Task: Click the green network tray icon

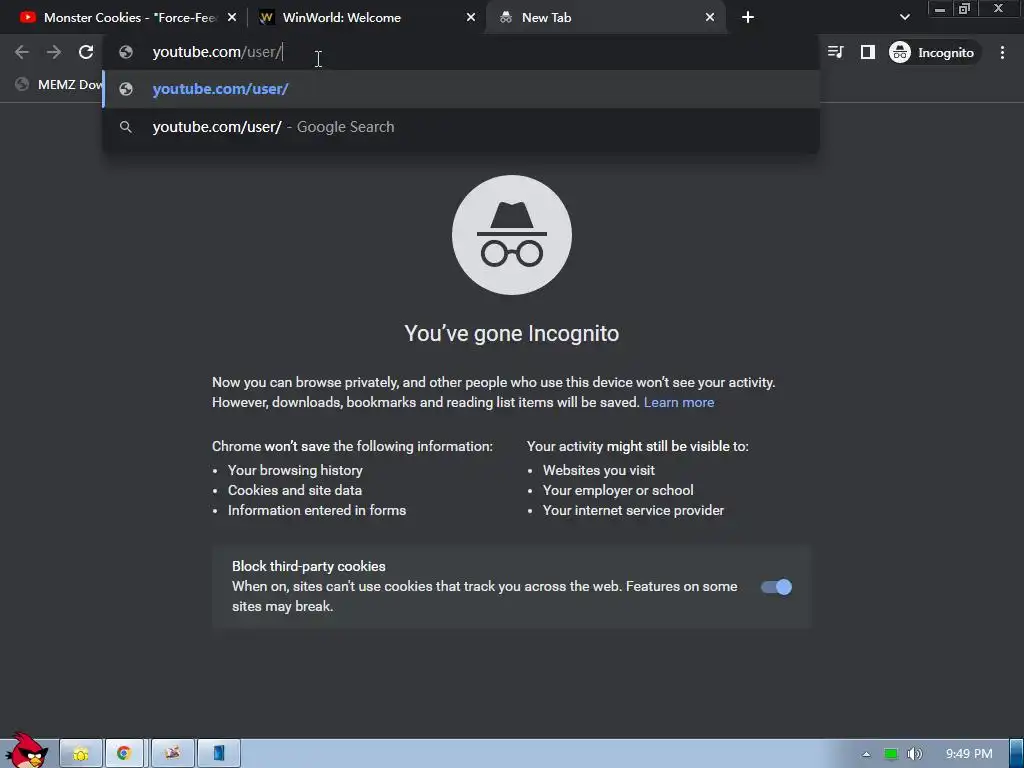Action: 890,754
